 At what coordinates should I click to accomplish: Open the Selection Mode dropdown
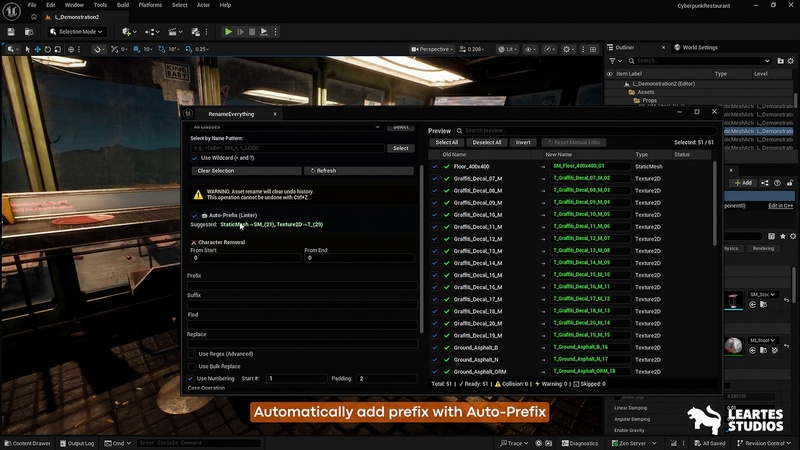[x=76, y=32]
